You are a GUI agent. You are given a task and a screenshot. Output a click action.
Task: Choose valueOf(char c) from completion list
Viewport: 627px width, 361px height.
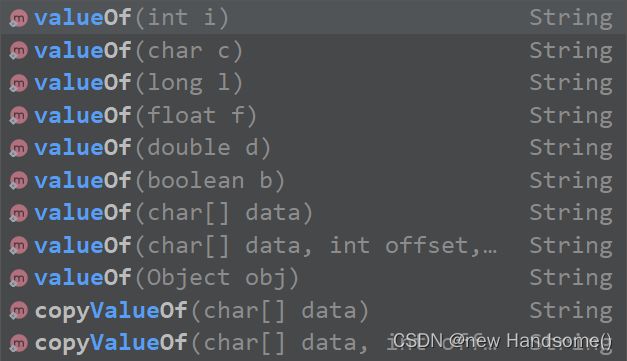click(x=314, y=51)
